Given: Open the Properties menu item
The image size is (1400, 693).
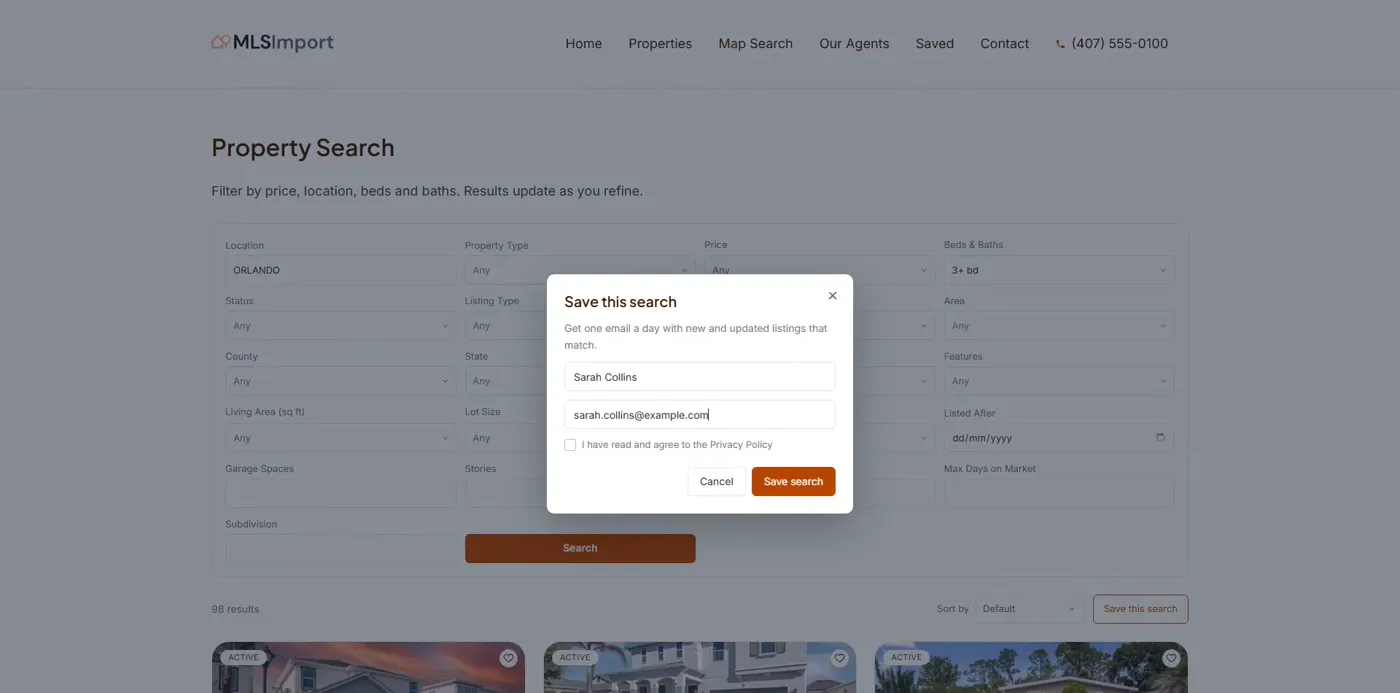Looking at the screenshot, I should (660, 44).
